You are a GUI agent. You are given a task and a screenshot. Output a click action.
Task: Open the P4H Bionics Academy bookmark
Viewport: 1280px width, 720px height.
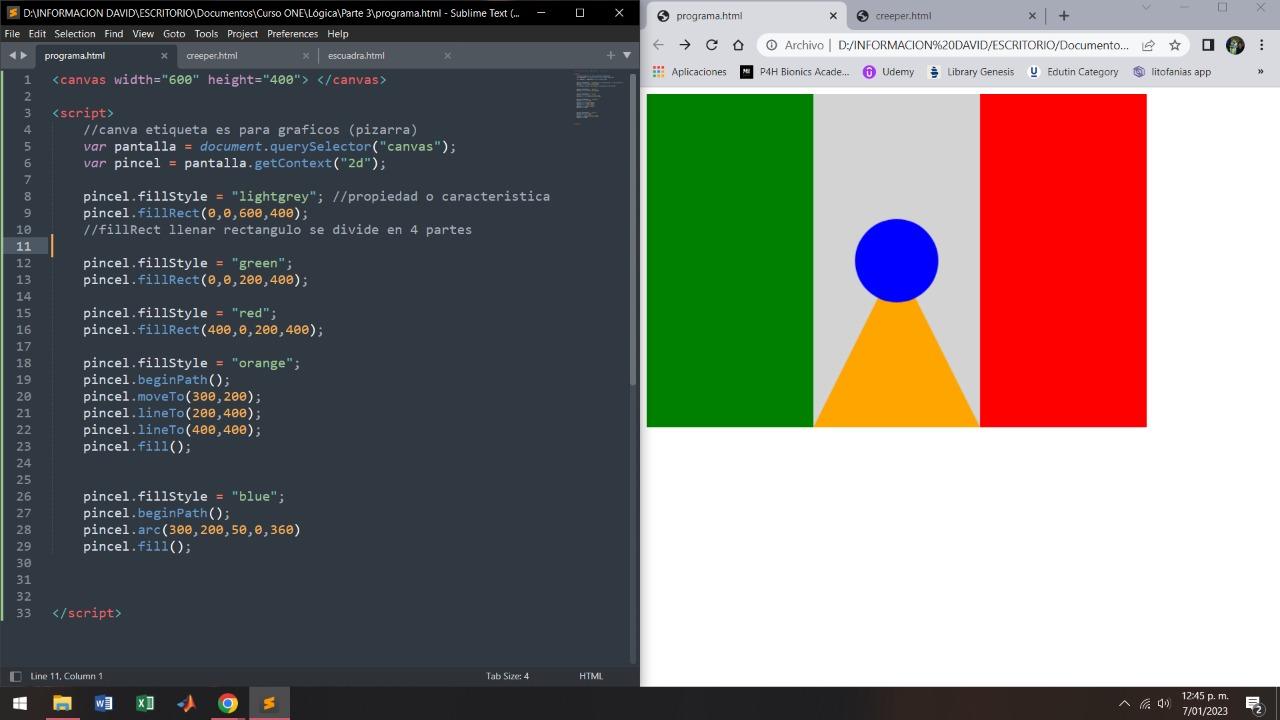point(795,72)
